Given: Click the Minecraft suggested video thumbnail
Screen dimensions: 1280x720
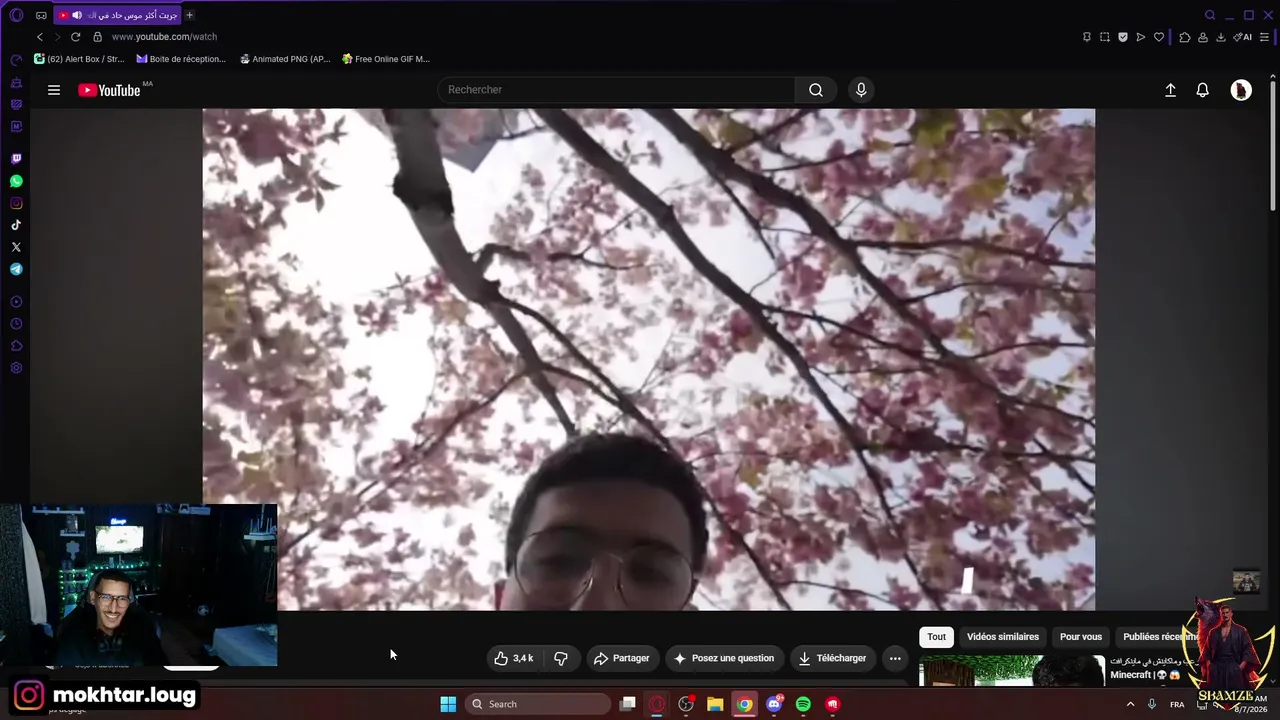Looking at the screenshot, I should point(1011,671).
